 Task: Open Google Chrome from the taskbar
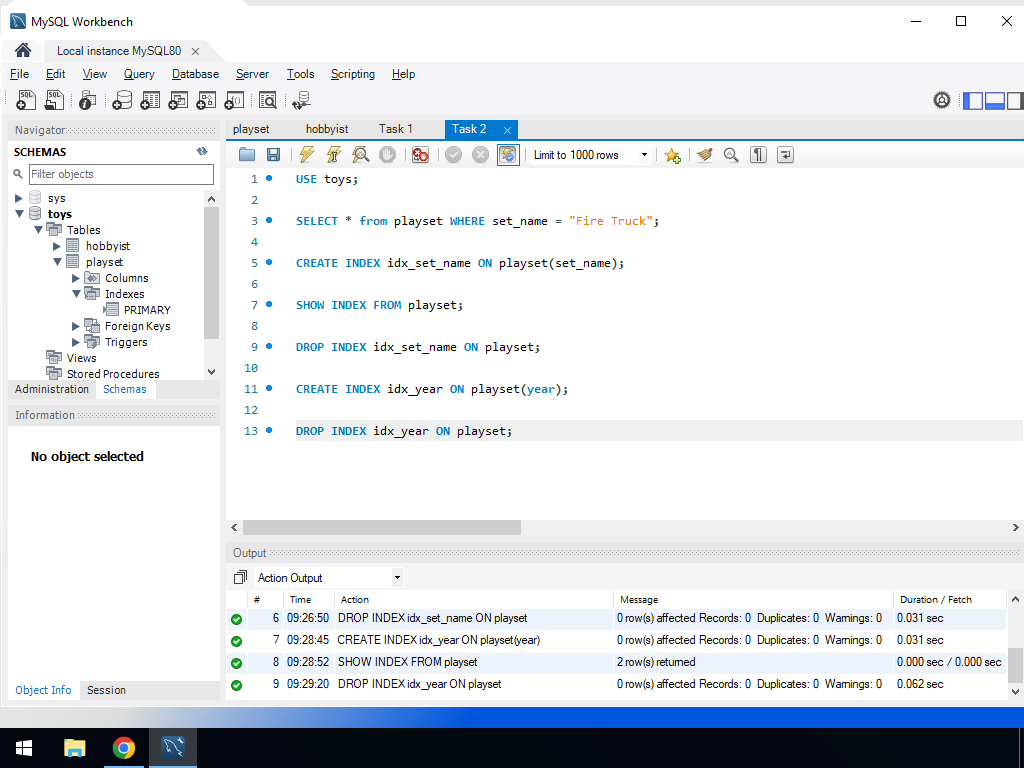124,748
